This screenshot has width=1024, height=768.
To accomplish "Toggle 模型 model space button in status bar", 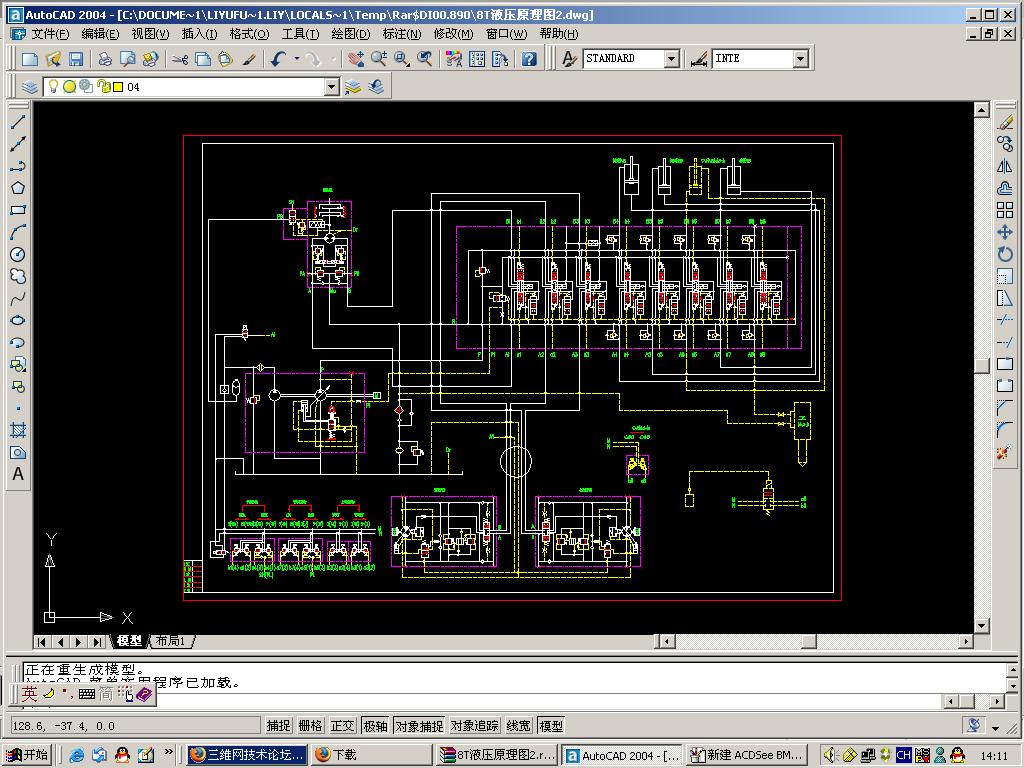I will (x=551, y=726).
